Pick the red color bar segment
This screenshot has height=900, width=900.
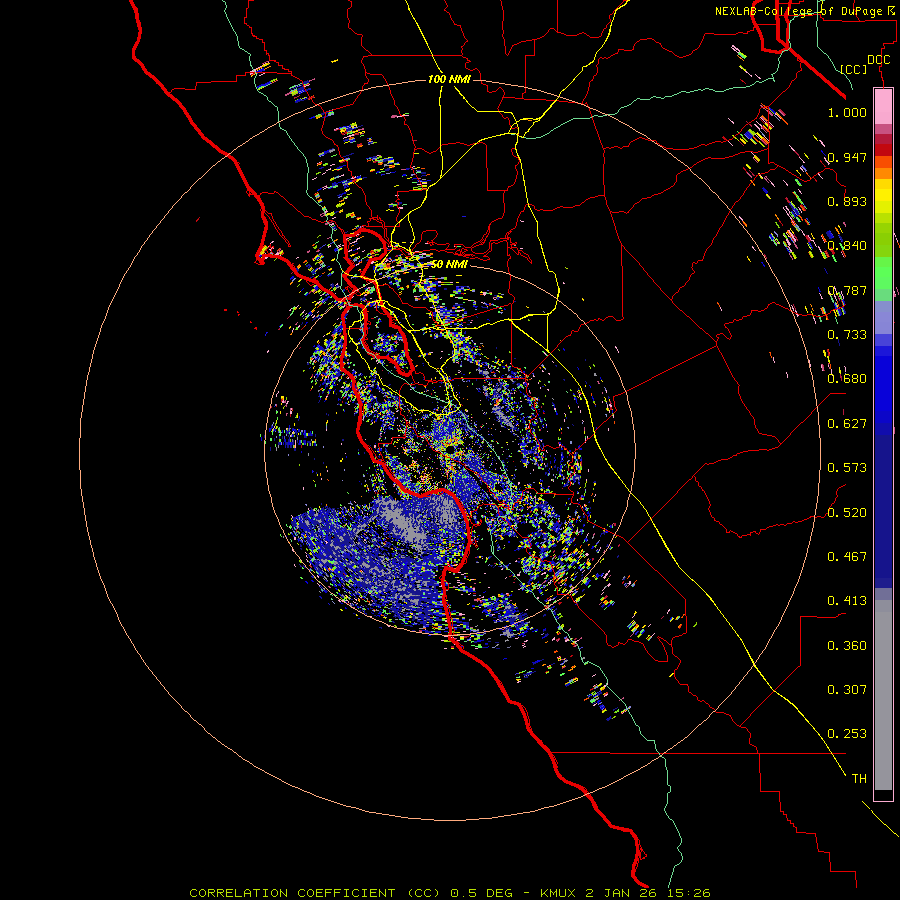(x=883, y=149)
